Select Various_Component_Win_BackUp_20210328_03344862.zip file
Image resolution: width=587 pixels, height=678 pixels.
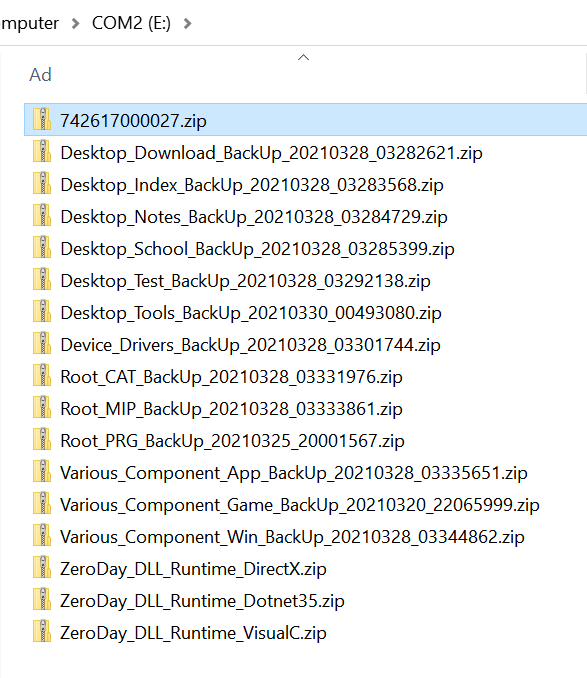pos(292,537)
